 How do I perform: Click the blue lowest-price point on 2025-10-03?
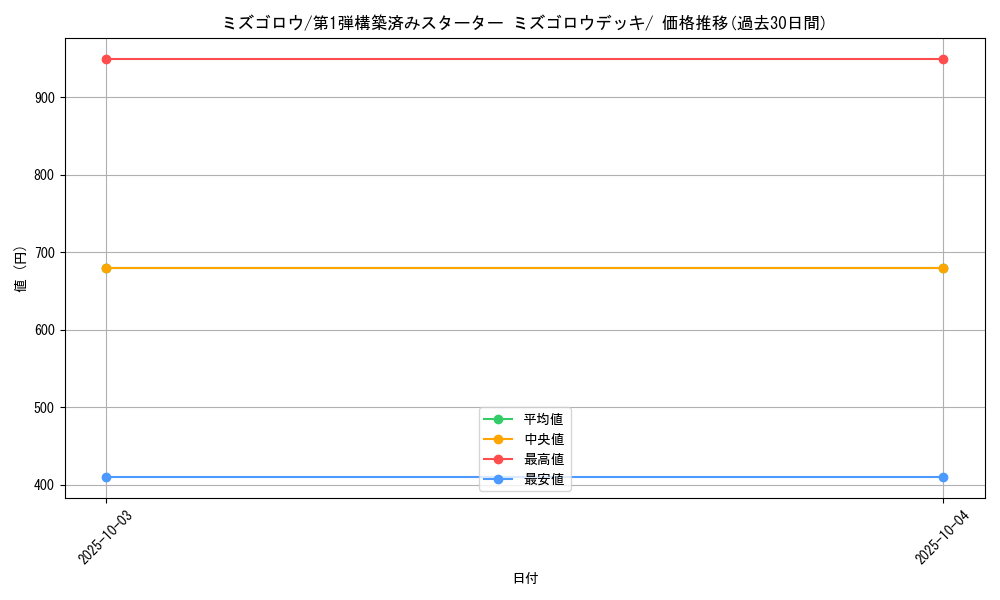tap(106, 477)
